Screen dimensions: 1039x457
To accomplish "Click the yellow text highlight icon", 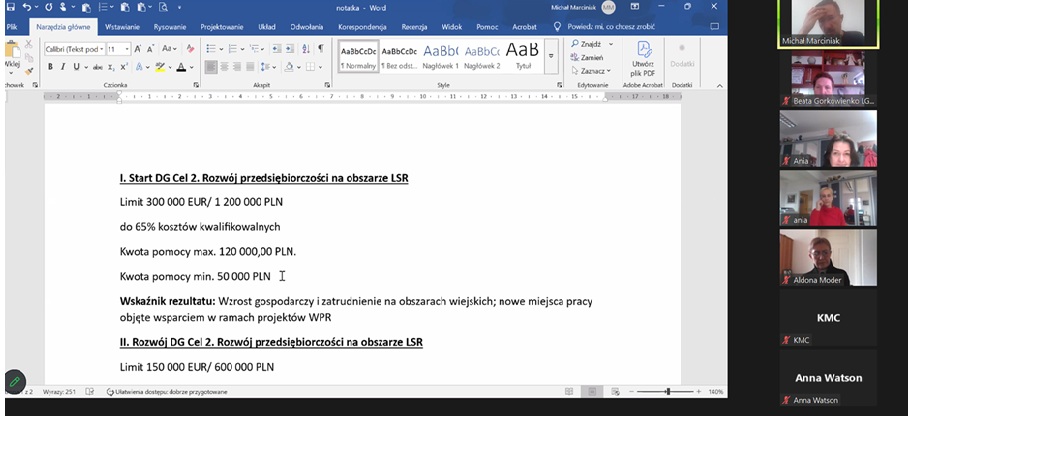I will point(159,67).
